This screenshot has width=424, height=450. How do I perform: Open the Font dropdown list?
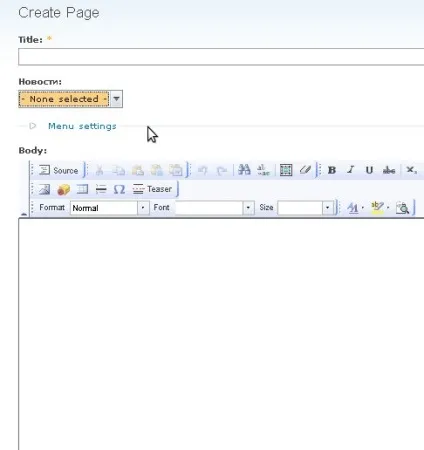[215, 208]
